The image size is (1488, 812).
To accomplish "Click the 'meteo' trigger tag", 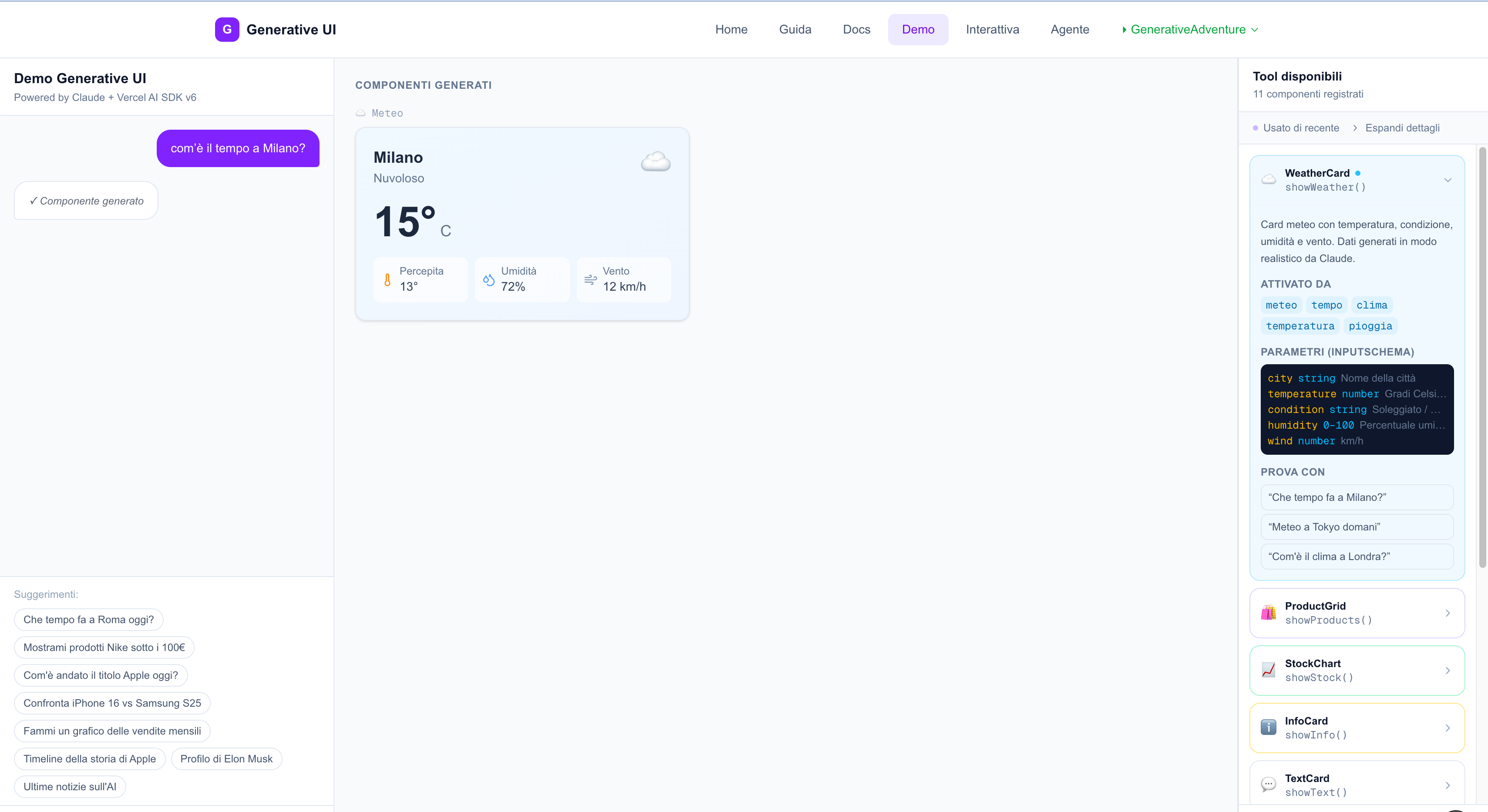I will [1281, 305].
